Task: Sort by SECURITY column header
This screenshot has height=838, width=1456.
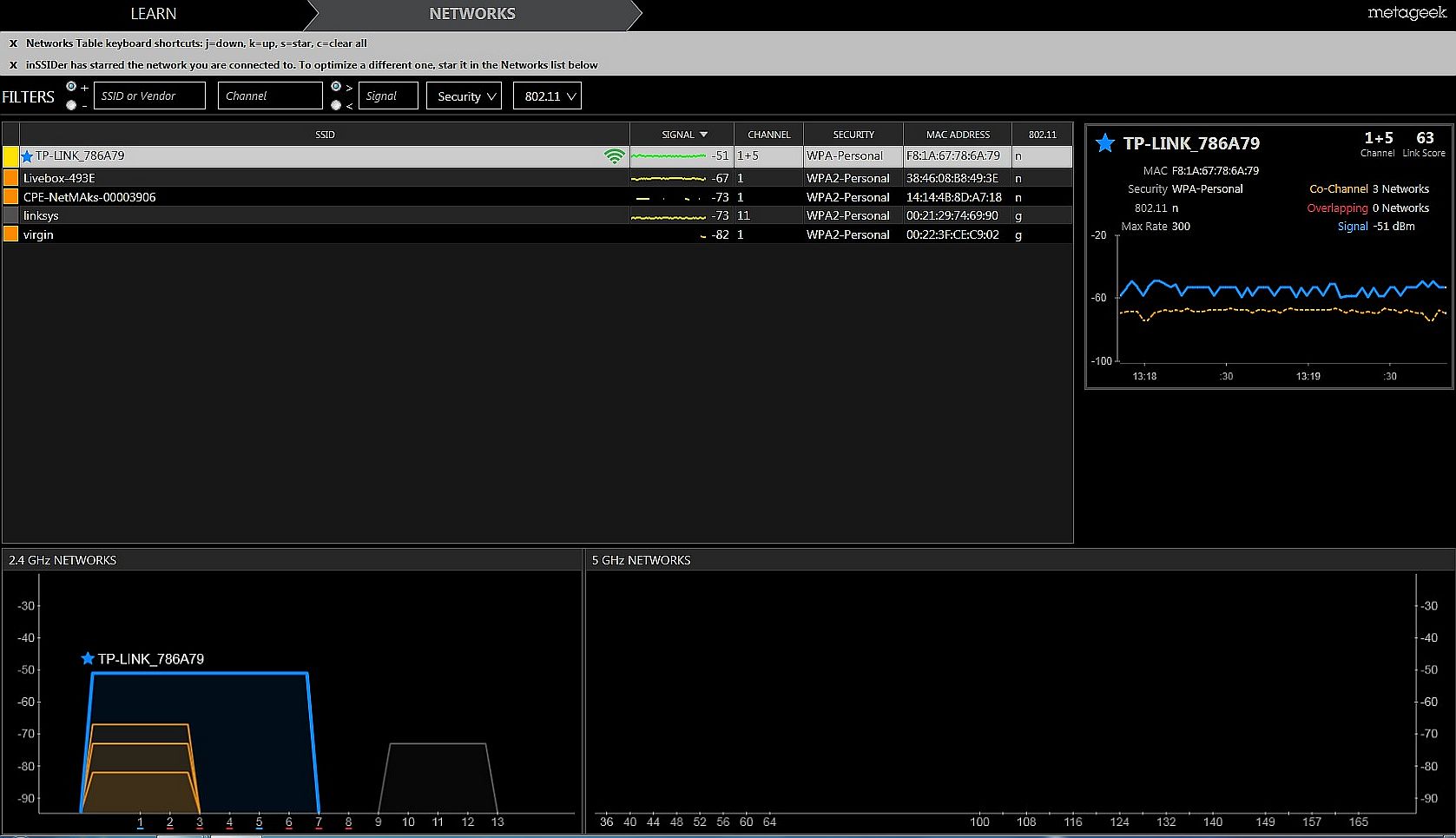Action: pyautogui.click(x=853, y=135)
